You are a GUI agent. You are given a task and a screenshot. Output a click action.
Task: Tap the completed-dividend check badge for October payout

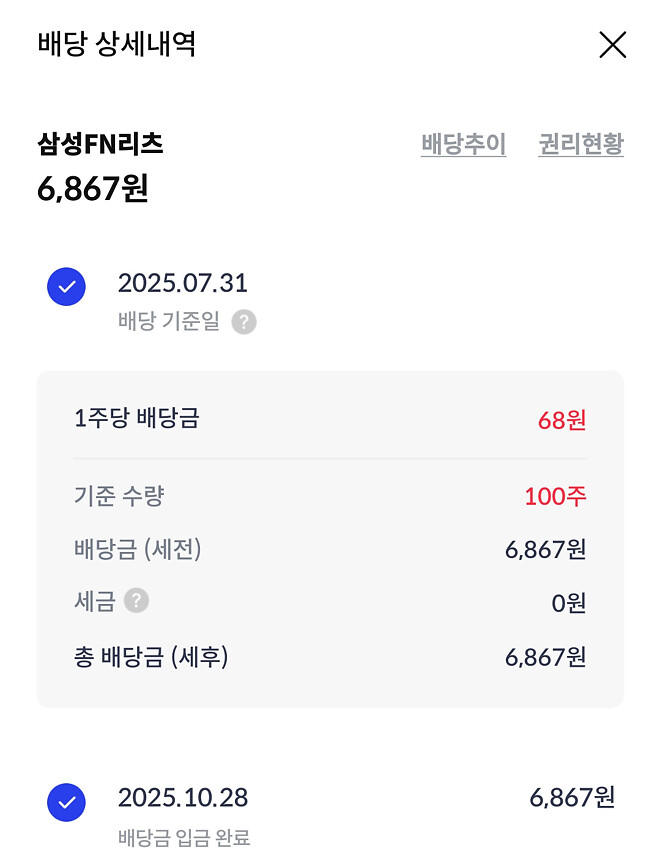pyautogui.click(x=66, y=802)
